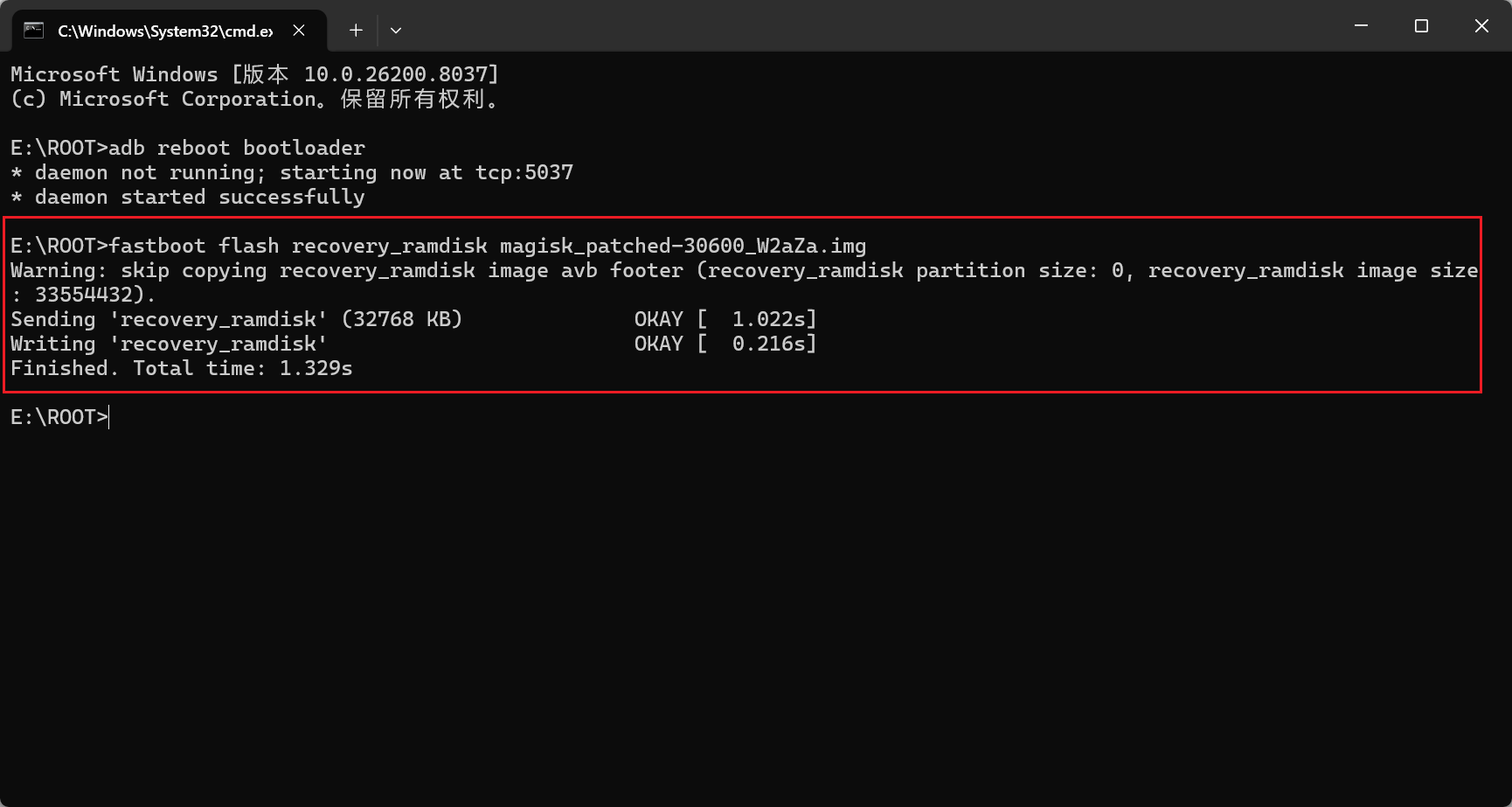Viewport: 1512px width, 807px height.
Task: Close the cmd.exe terminal tab
Action: point(299,31)
